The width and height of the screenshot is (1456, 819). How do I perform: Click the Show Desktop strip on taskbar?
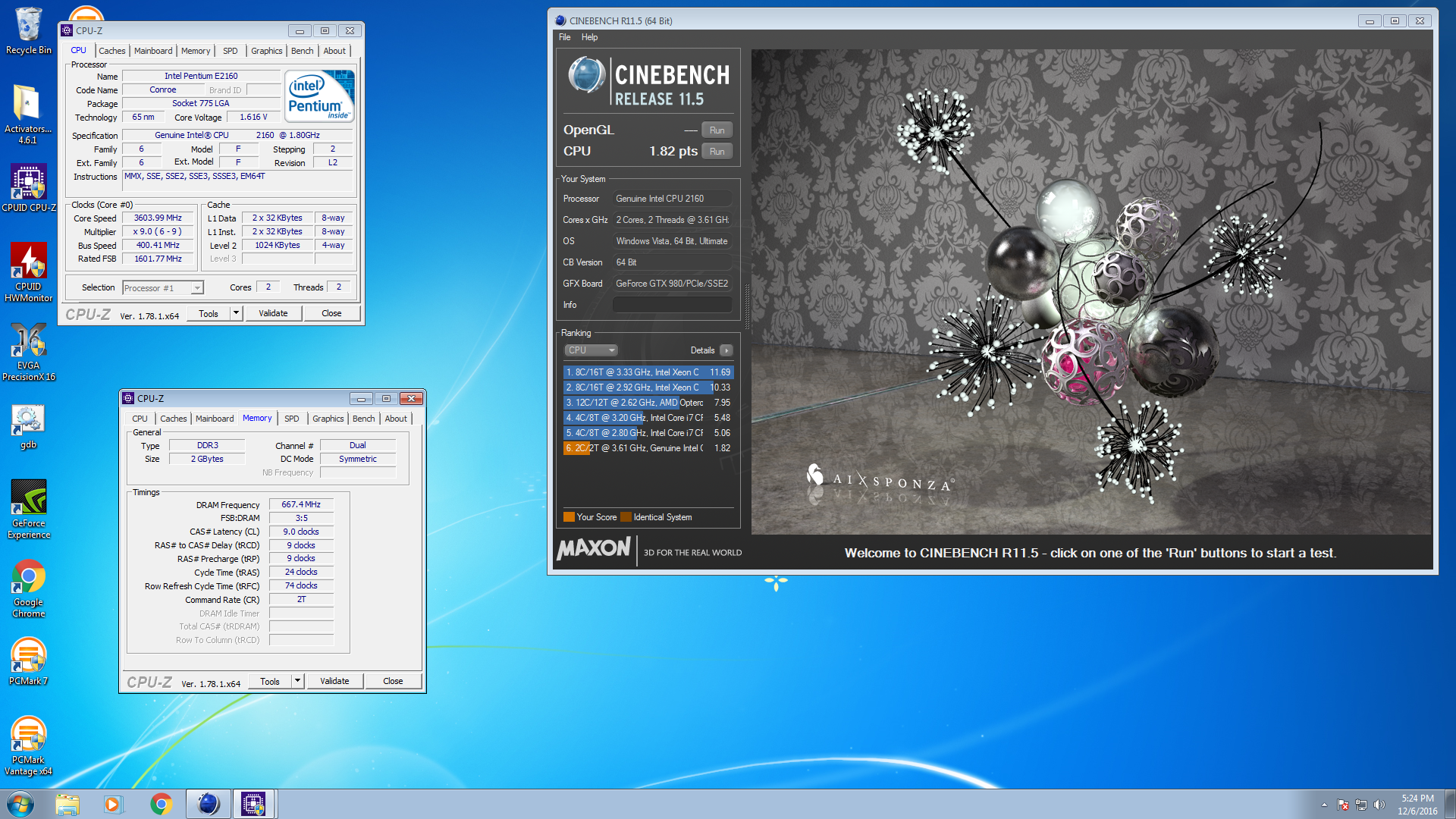coord(1450,805)
